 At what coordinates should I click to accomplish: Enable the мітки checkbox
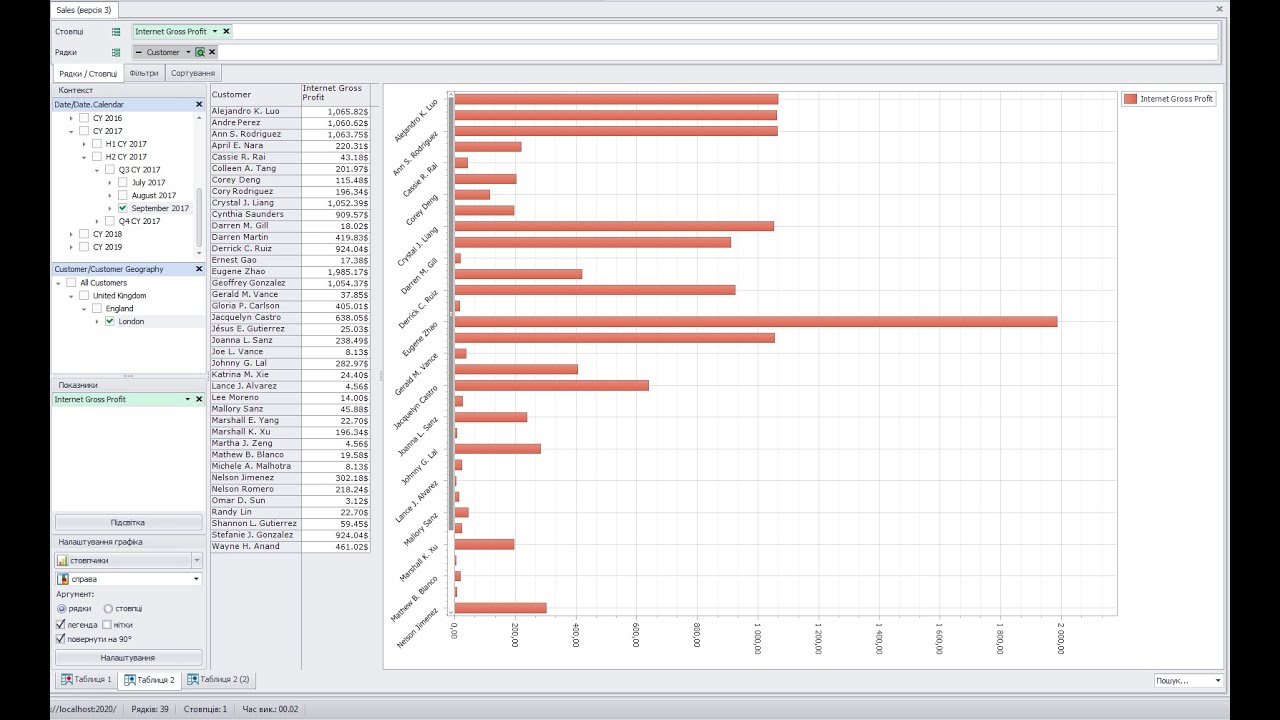point(107,624)
